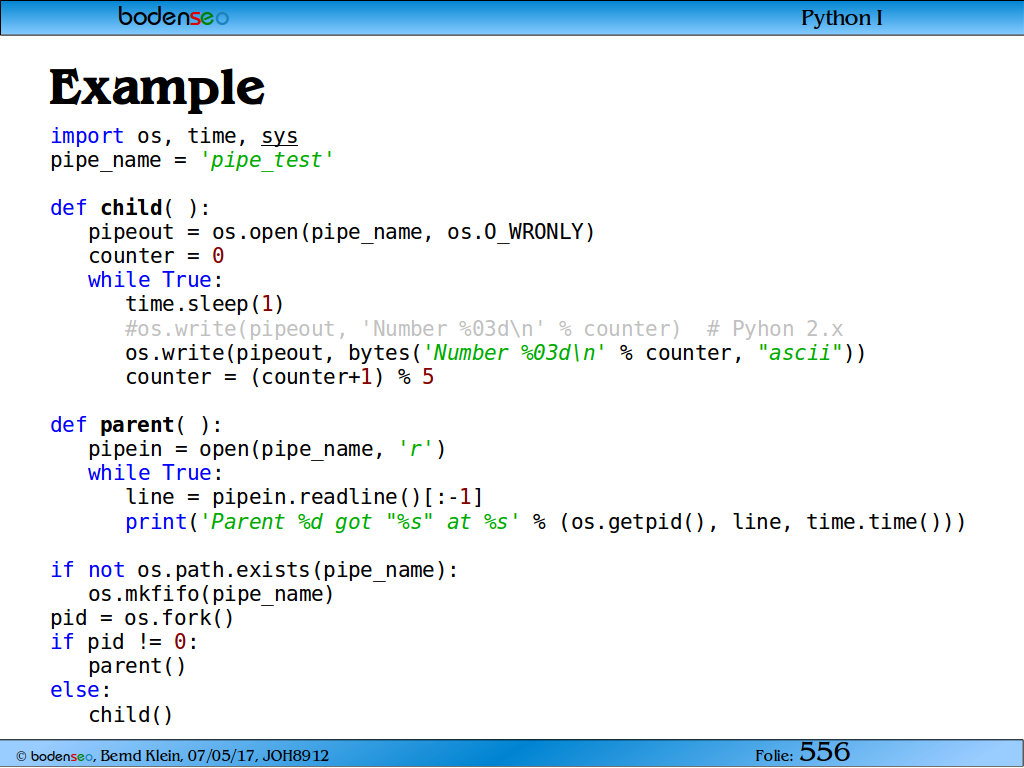
Task: Click the 'os.mkfifo(pipe_name)' line
Action: (x=211, y=594)
